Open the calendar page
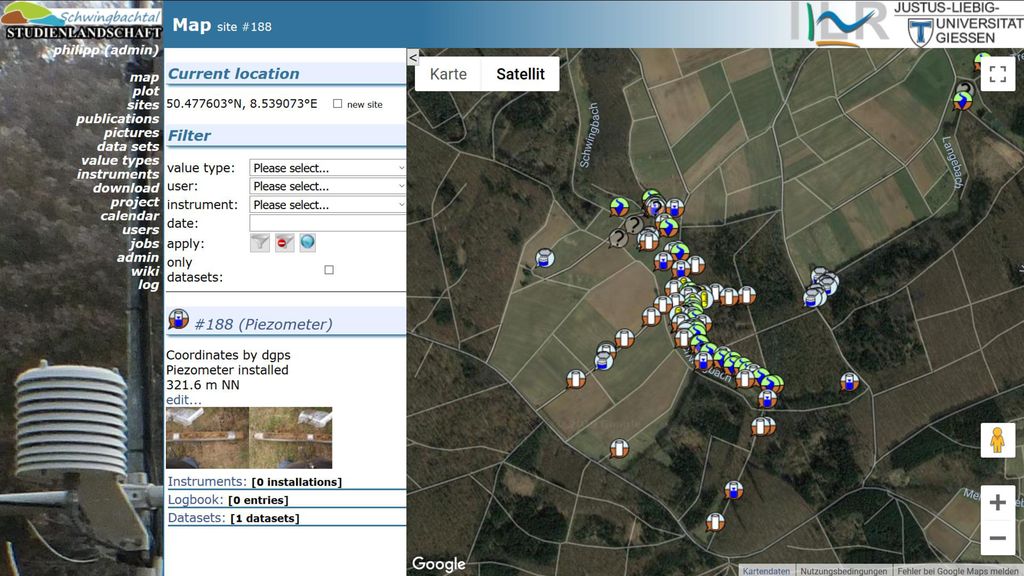 (130, 216)
